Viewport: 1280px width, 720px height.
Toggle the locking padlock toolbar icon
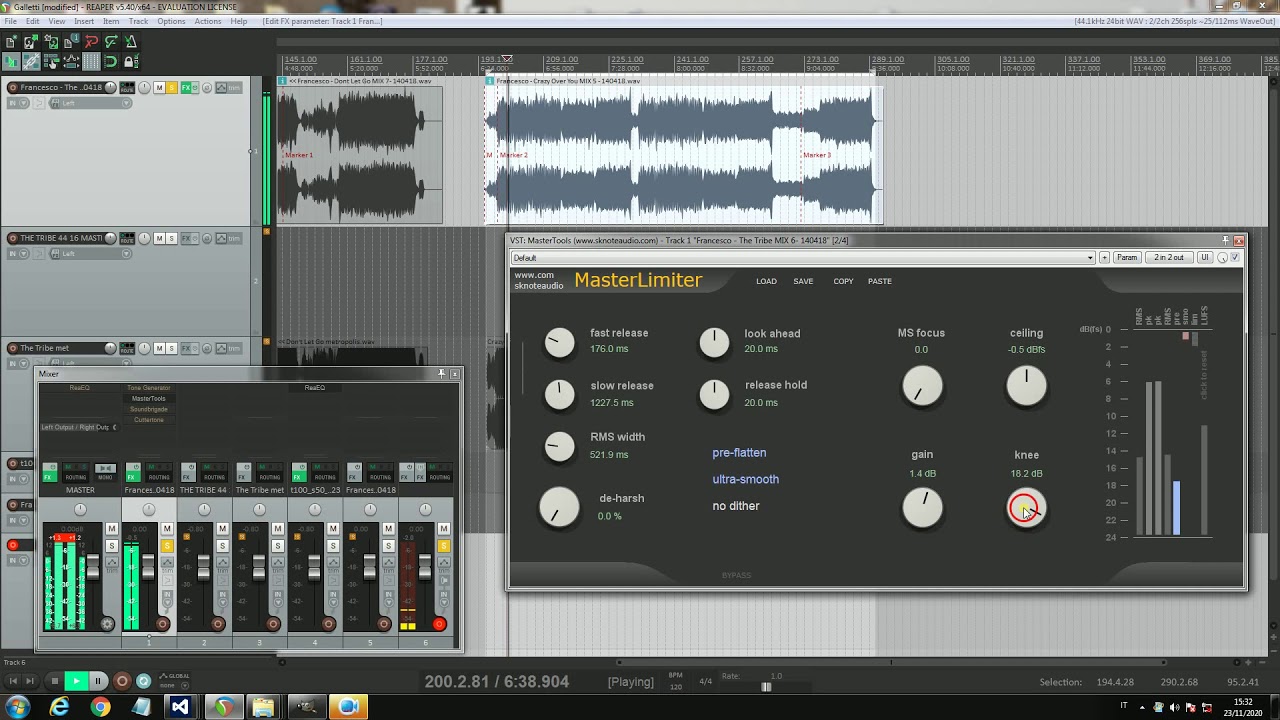(131, 61)
